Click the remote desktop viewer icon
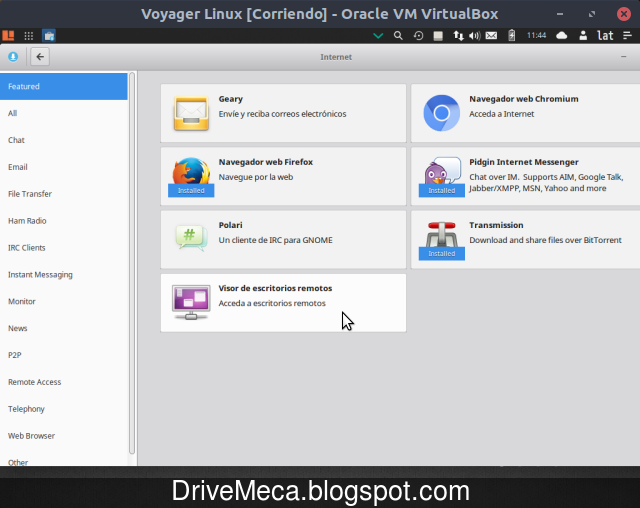Screen dimensions: 640x508 191,302
